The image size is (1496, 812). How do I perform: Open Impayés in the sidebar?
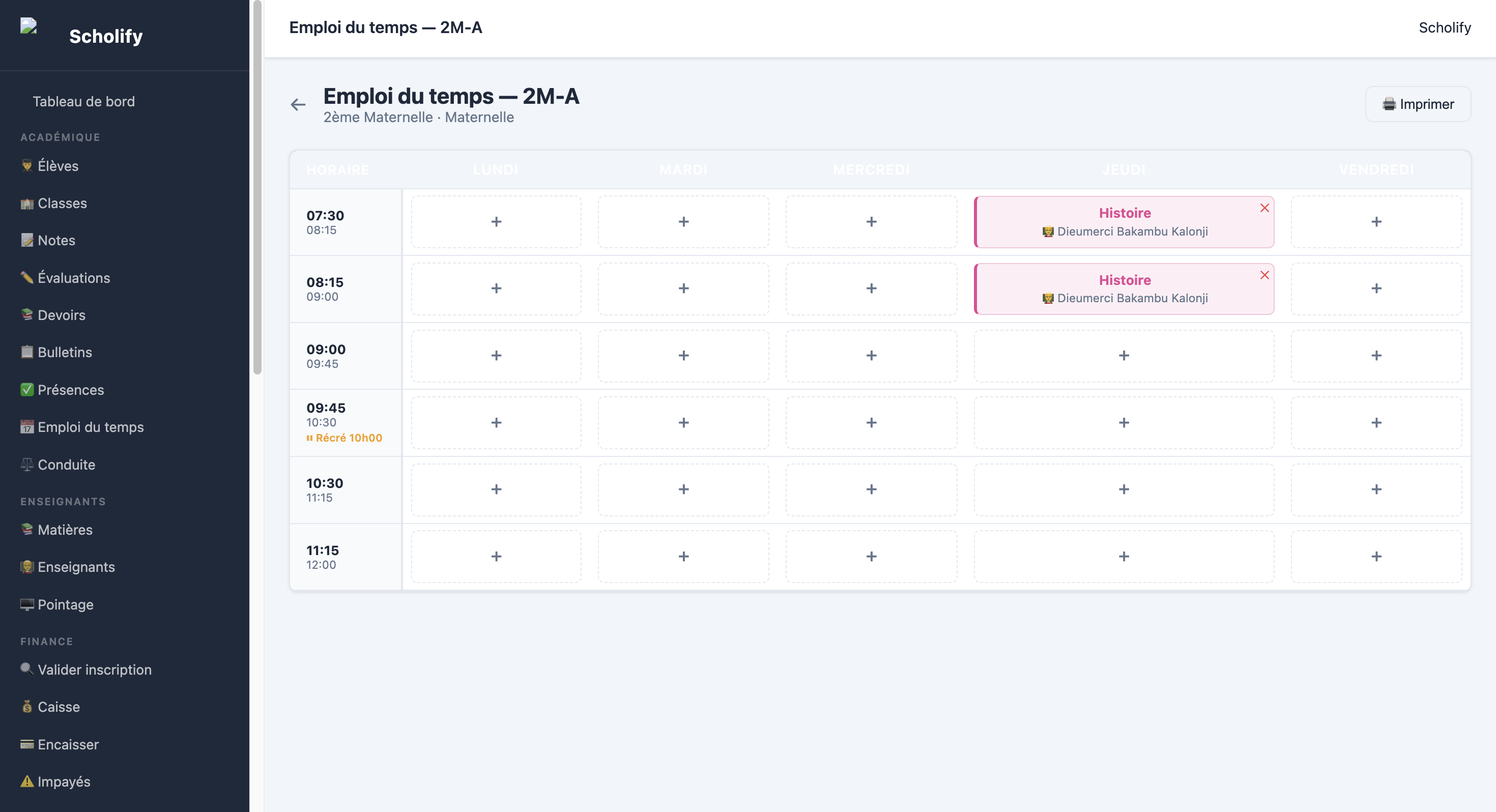tap(55, 782)
